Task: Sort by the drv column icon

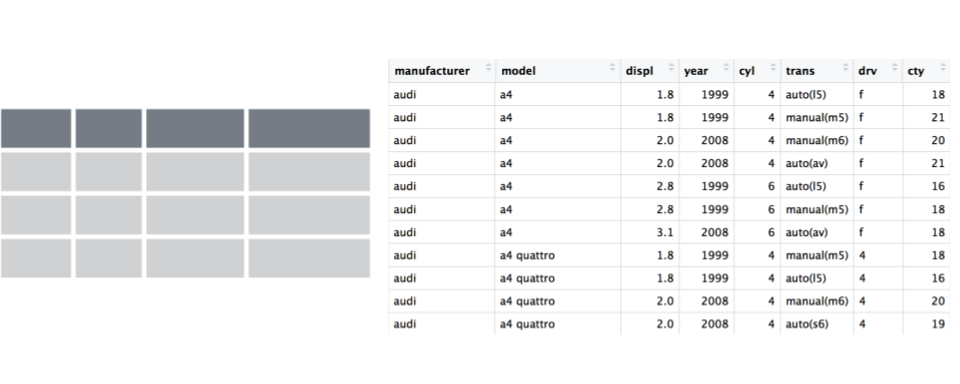Action: coord(895,68)
